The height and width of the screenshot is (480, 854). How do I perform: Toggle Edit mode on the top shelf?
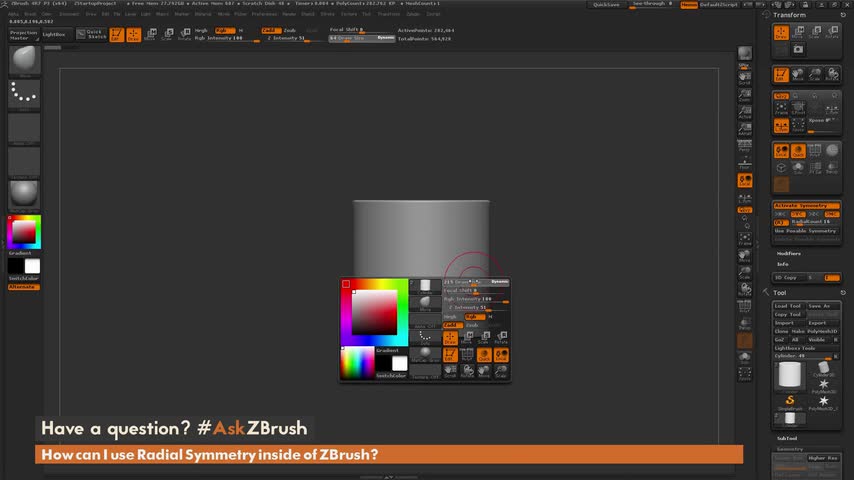click(117, 35)
